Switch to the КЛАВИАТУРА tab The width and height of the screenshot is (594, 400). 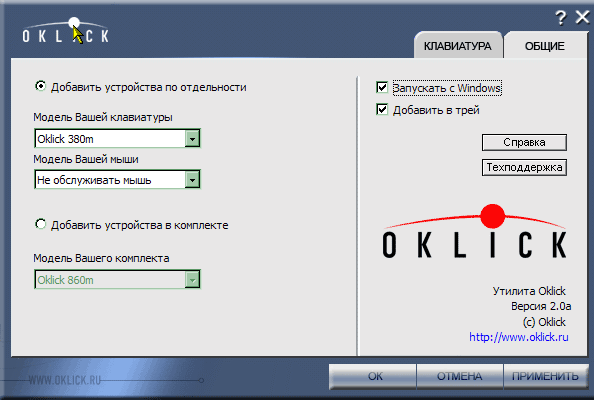coord(458,46)
